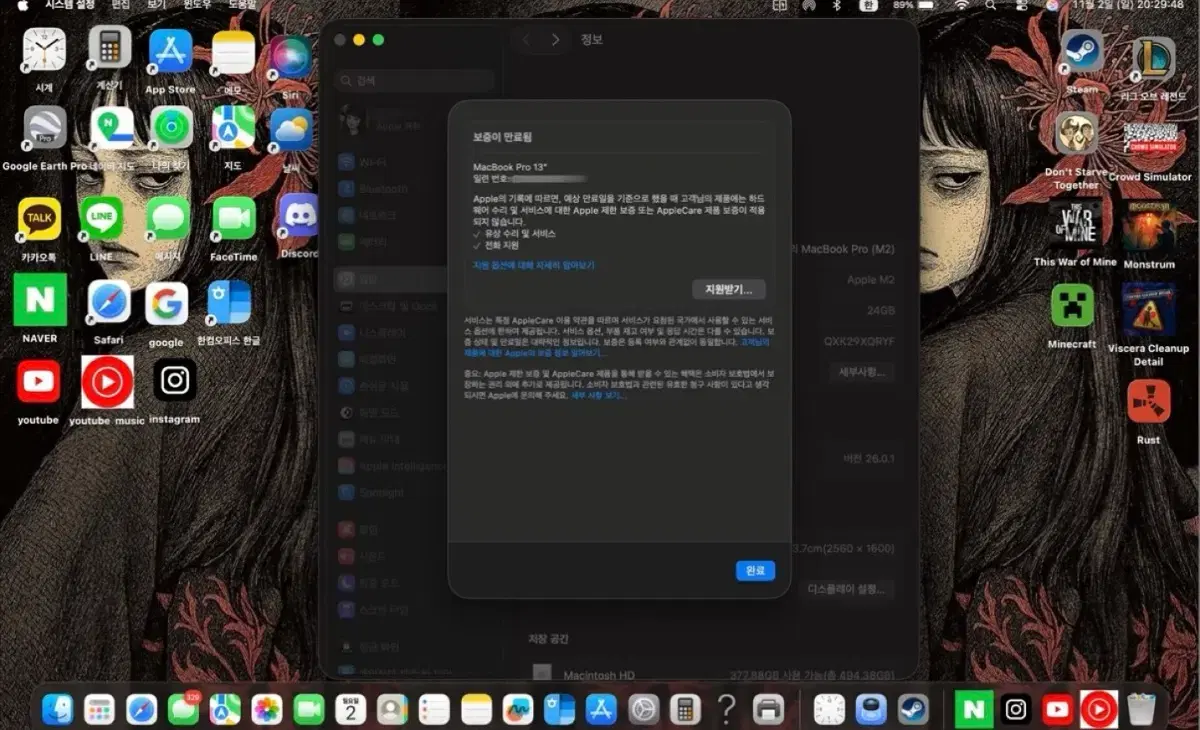Open the 네이버 지도 desktop shortcut
Viewport: 1200px width, 730px height.
pos(112,128)
